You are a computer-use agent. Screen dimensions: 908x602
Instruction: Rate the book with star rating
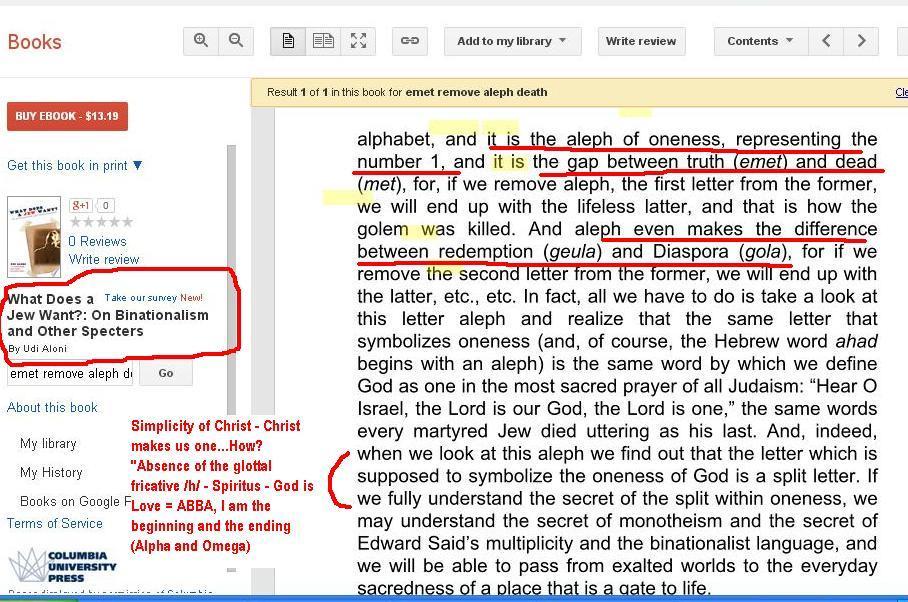tap(101, 222)
